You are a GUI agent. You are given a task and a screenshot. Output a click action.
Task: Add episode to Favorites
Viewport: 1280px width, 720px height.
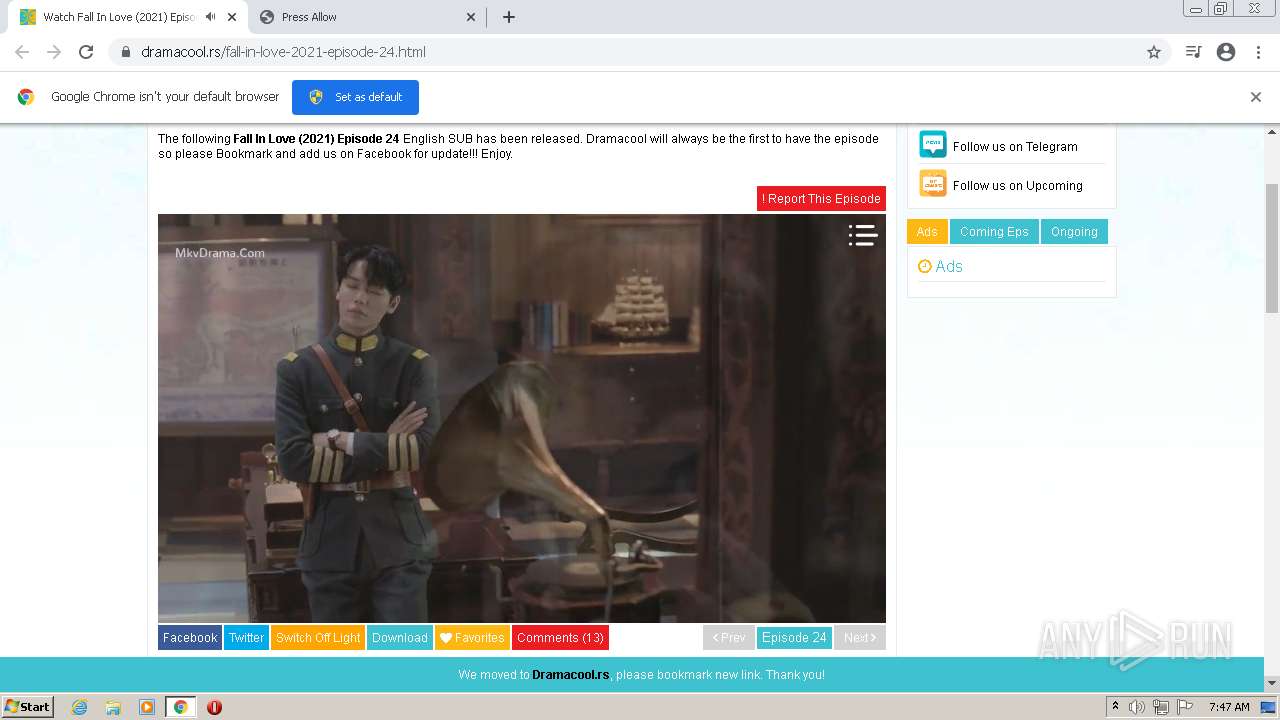coord(472,638)
